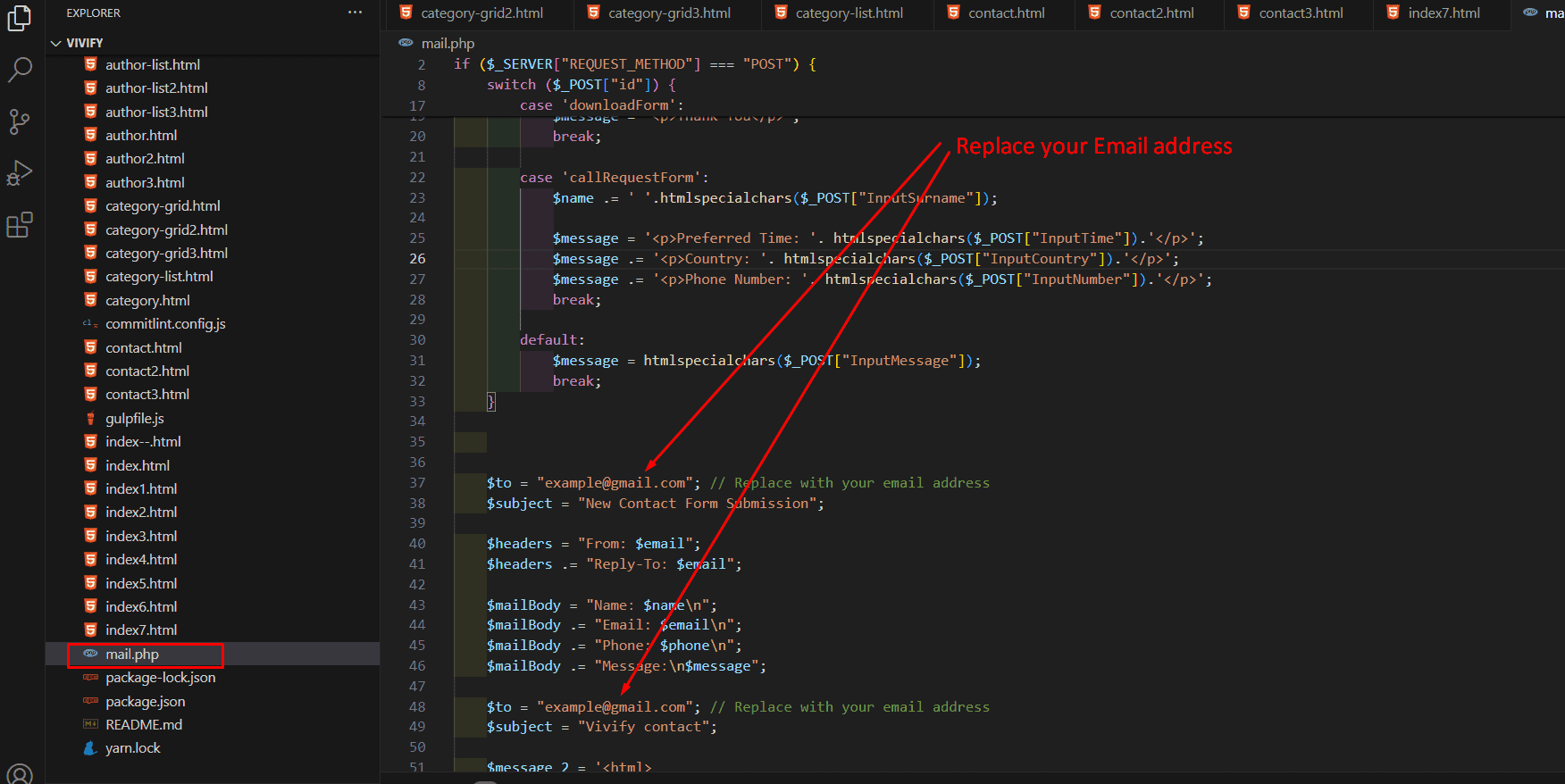
Task: Open category-grid2.html in the file tree
Action: [166, 229]
